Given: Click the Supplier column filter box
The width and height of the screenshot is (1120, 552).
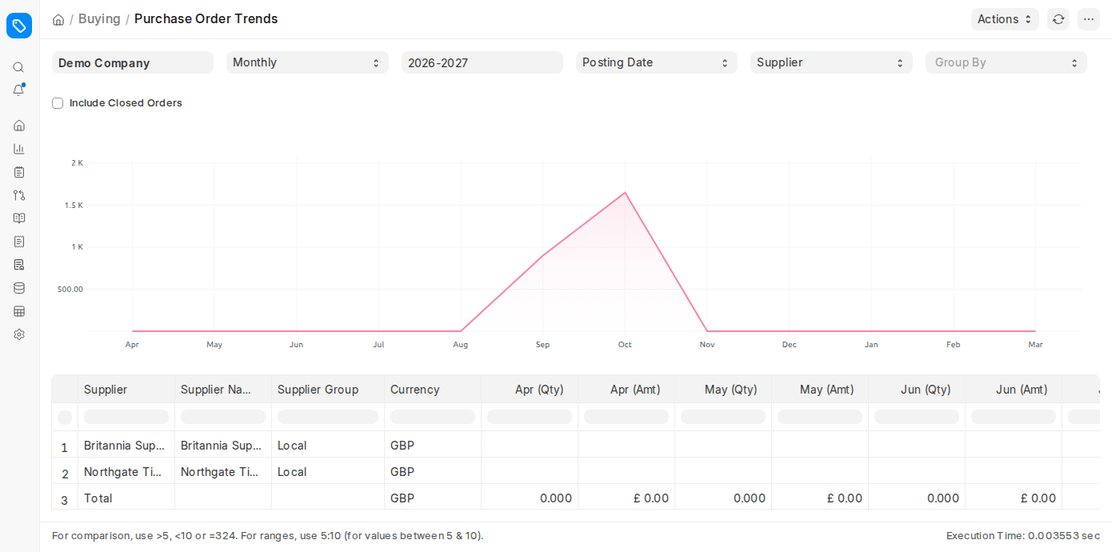Looking at the screenshot, I should [126, 417].
